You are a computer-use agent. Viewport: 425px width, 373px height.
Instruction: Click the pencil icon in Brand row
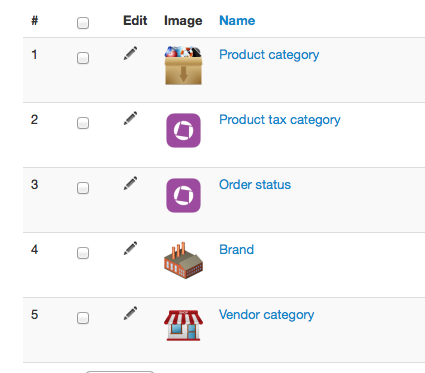pos(130,249)
